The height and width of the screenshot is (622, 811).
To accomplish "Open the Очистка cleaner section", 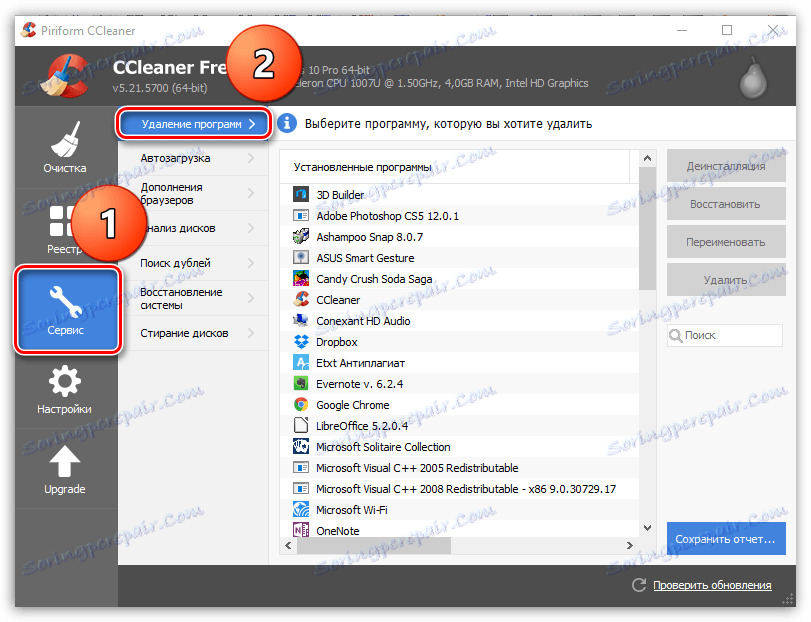I will [65, 147].
